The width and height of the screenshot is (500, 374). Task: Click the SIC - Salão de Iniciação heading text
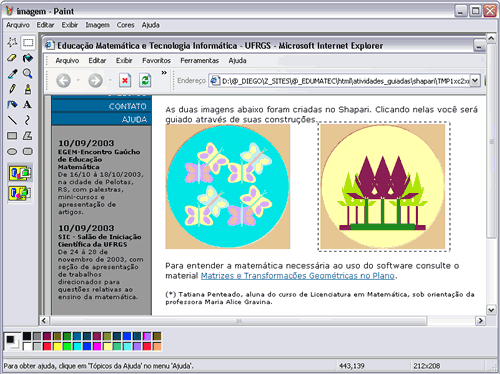point(100,240)
